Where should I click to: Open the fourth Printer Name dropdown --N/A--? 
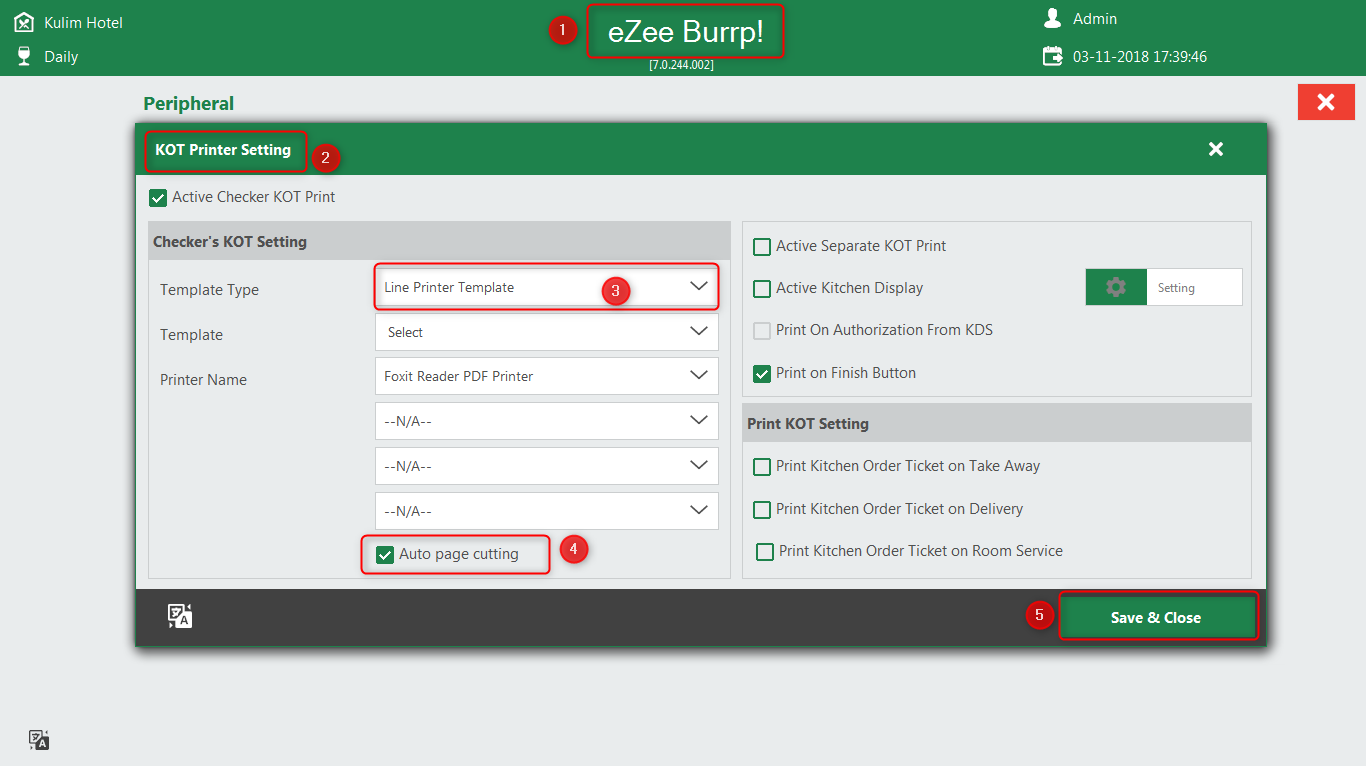click(547, 511)
